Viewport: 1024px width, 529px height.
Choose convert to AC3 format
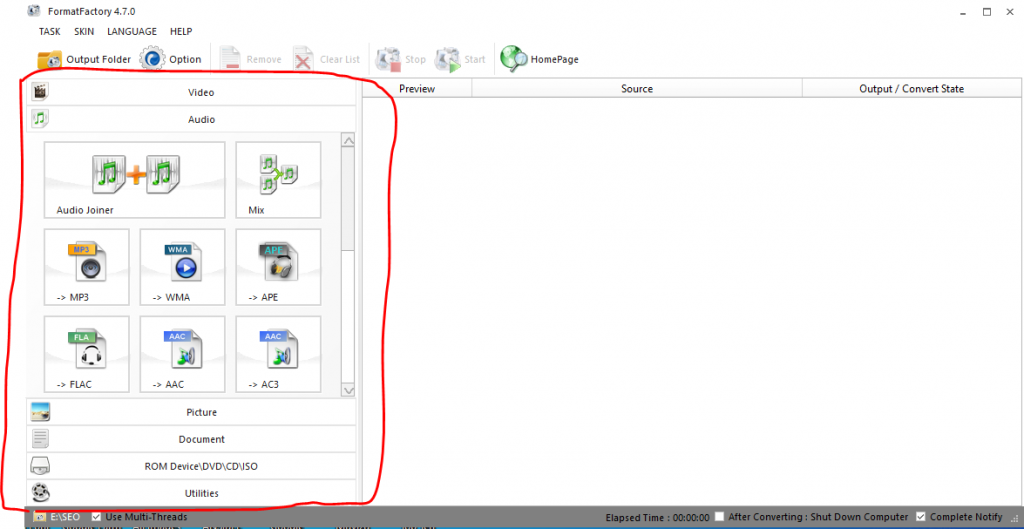(278, 354)
